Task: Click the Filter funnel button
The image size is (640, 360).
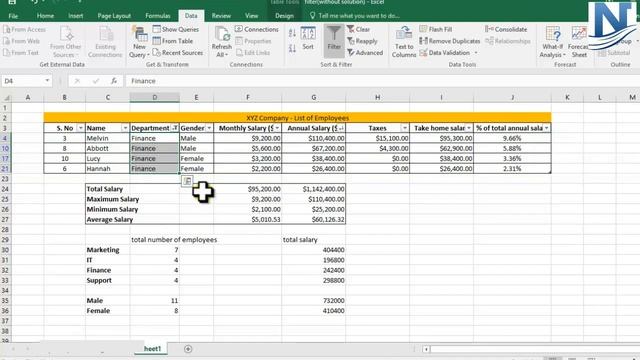Action: pyautogui.click(x=333, y=41)
